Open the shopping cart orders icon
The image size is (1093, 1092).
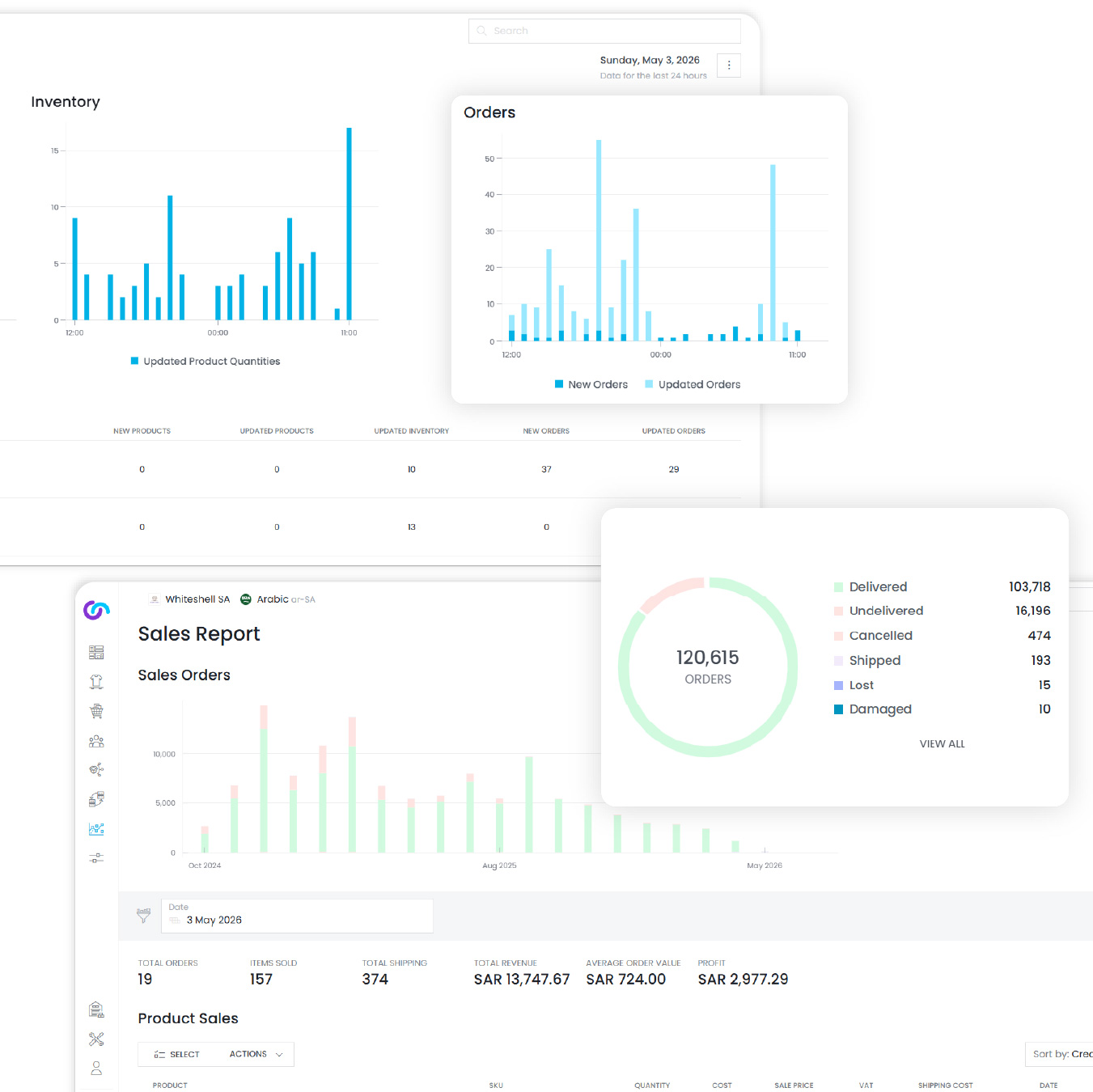pos(96,711)
